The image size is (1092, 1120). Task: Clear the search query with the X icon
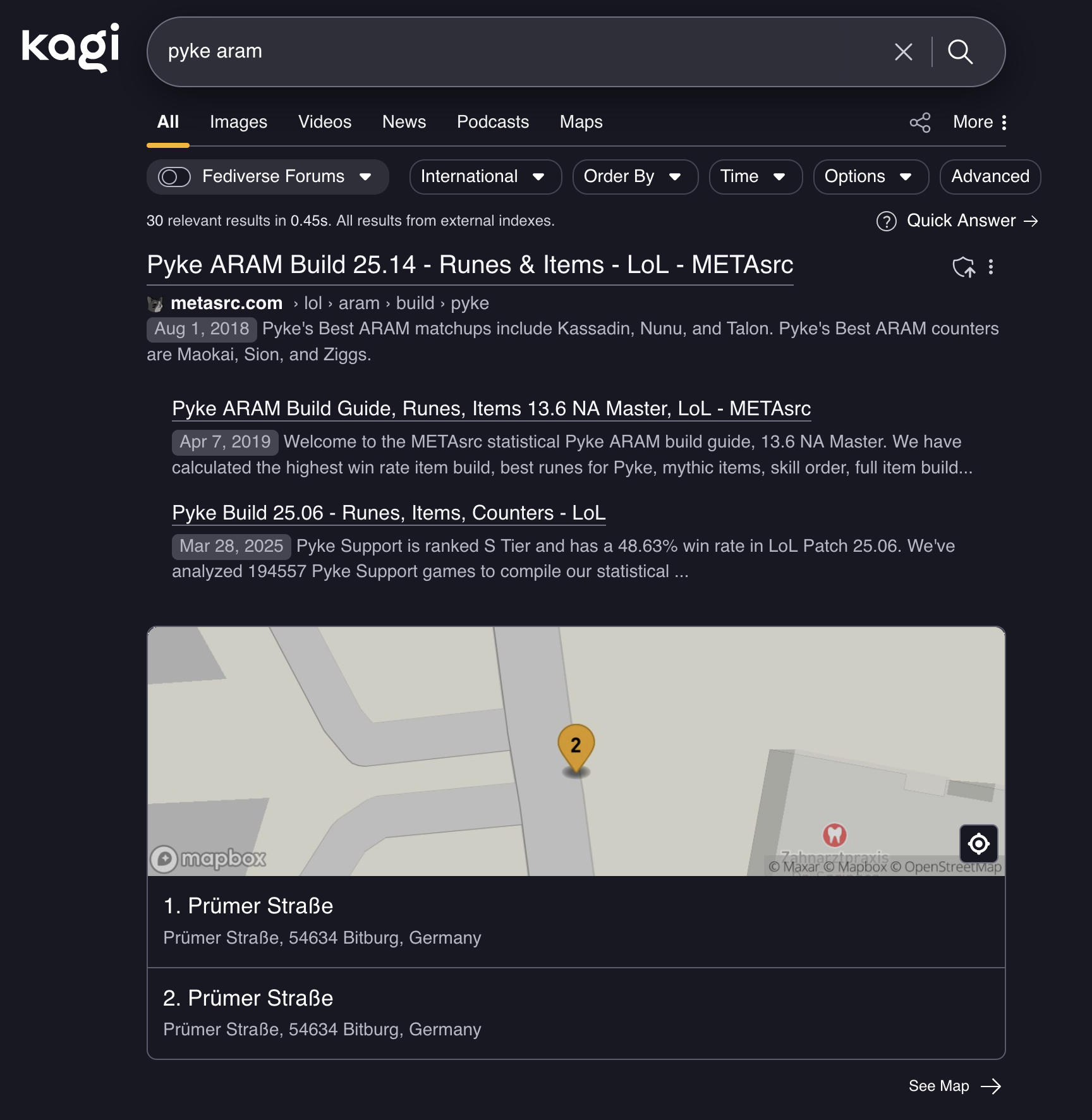[904, 52]
